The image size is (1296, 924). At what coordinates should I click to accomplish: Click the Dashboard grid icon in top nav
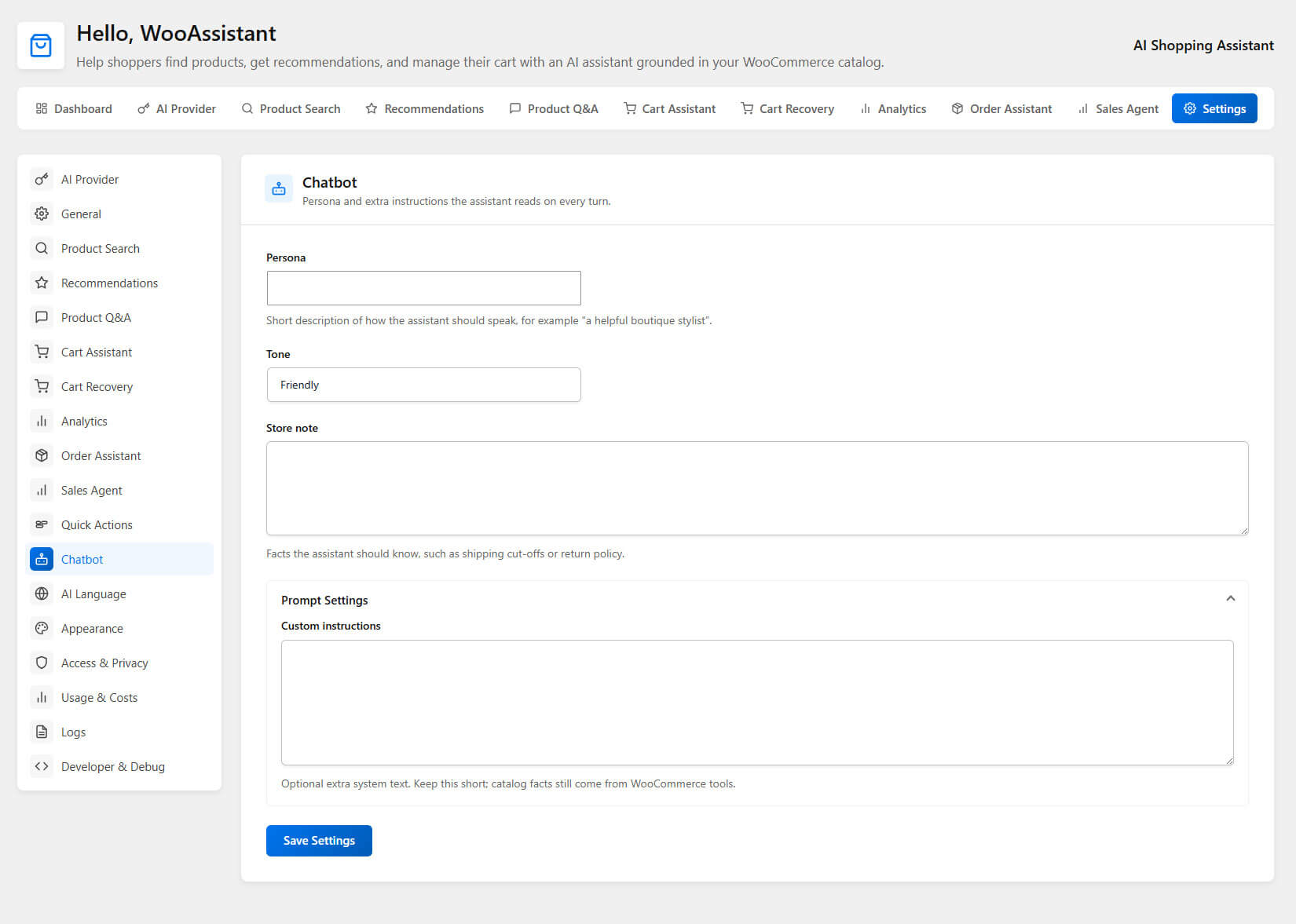coord(42,108)
